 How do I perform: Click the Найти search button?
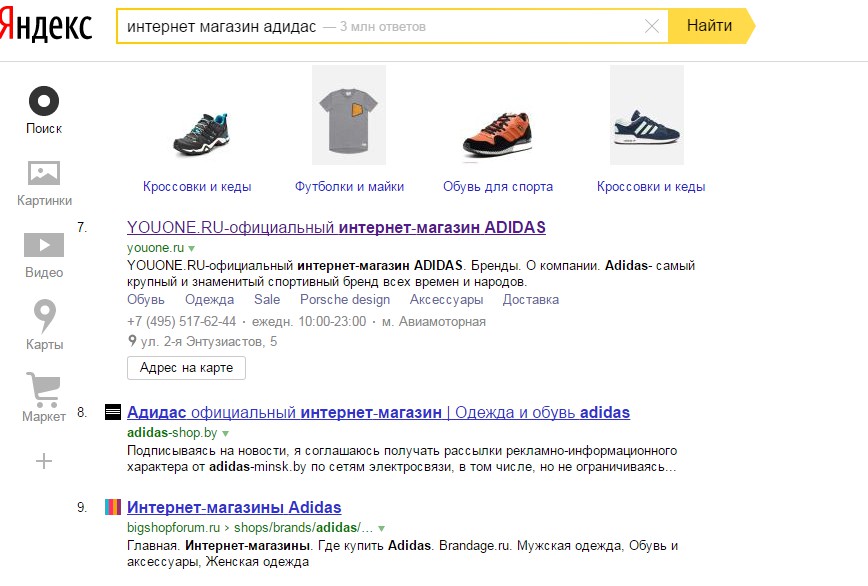(x=711, y=26)
